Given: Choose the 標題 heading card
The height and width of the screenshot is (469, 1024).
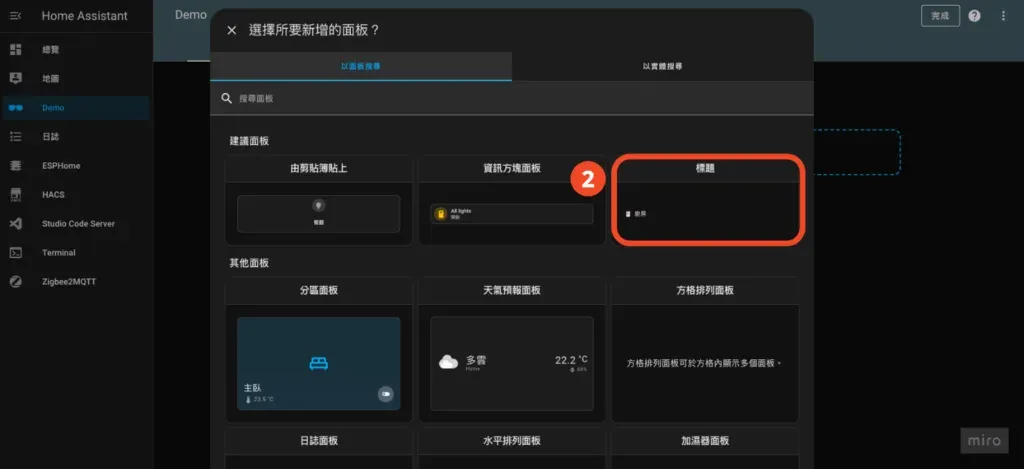Looking at the screenshot, I should tap(705, 200).
